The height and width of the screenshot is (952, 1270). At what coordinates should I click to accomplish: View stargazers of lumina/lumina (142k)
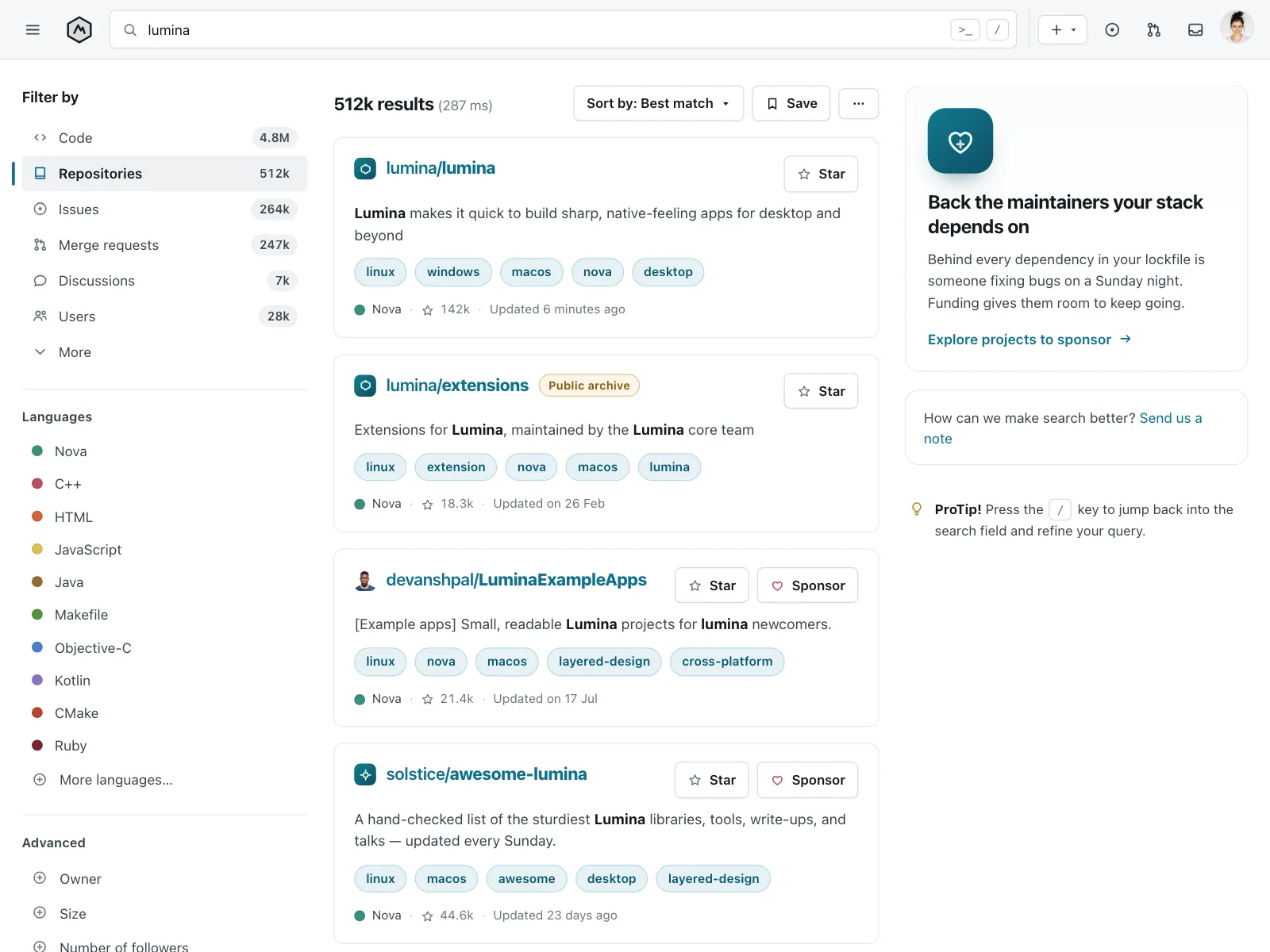446,309
